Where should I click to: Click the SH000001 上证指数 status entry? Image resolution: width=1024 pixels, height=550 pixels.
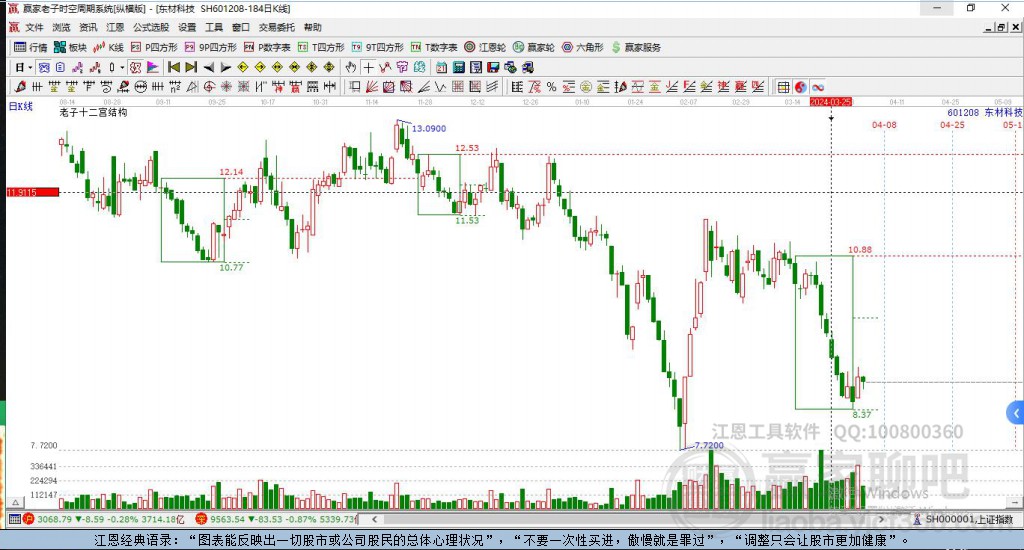[x=964, y=519]
